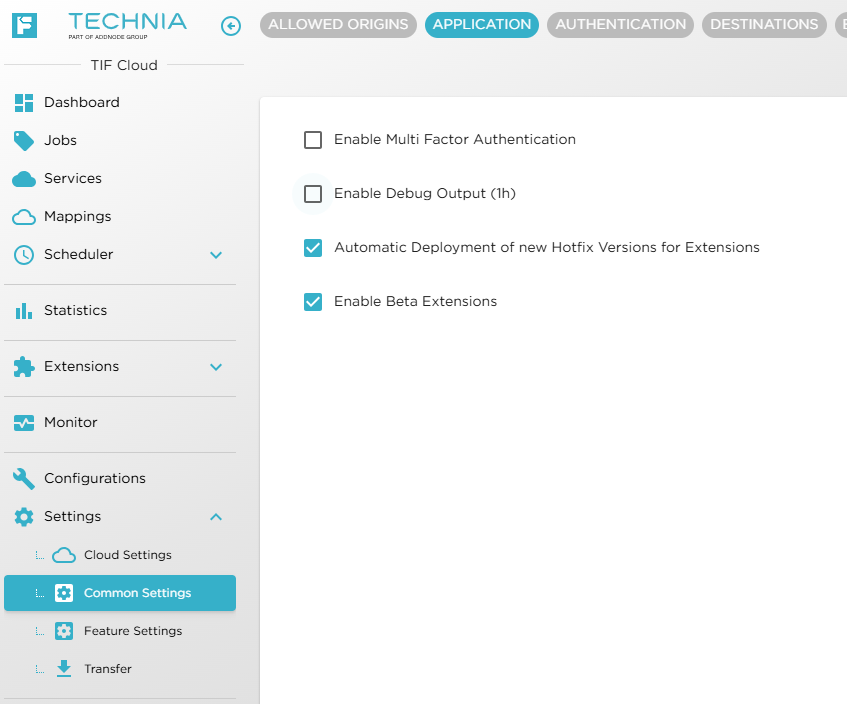
Task: Click the Scheduler clock icon
Action: [x=22, y=254]
